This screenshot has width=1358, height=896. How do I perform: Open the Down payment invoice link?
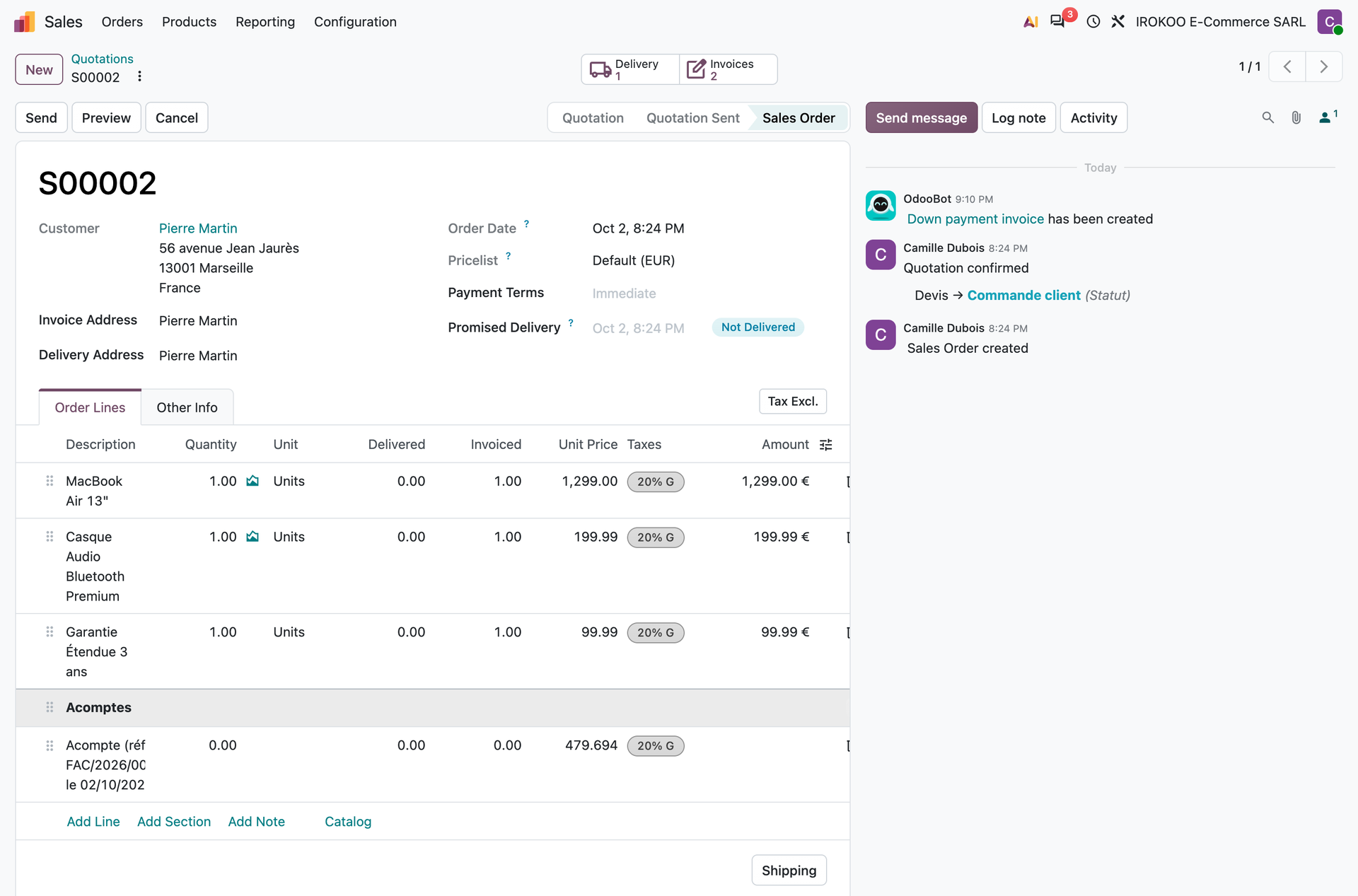(975, 219)
